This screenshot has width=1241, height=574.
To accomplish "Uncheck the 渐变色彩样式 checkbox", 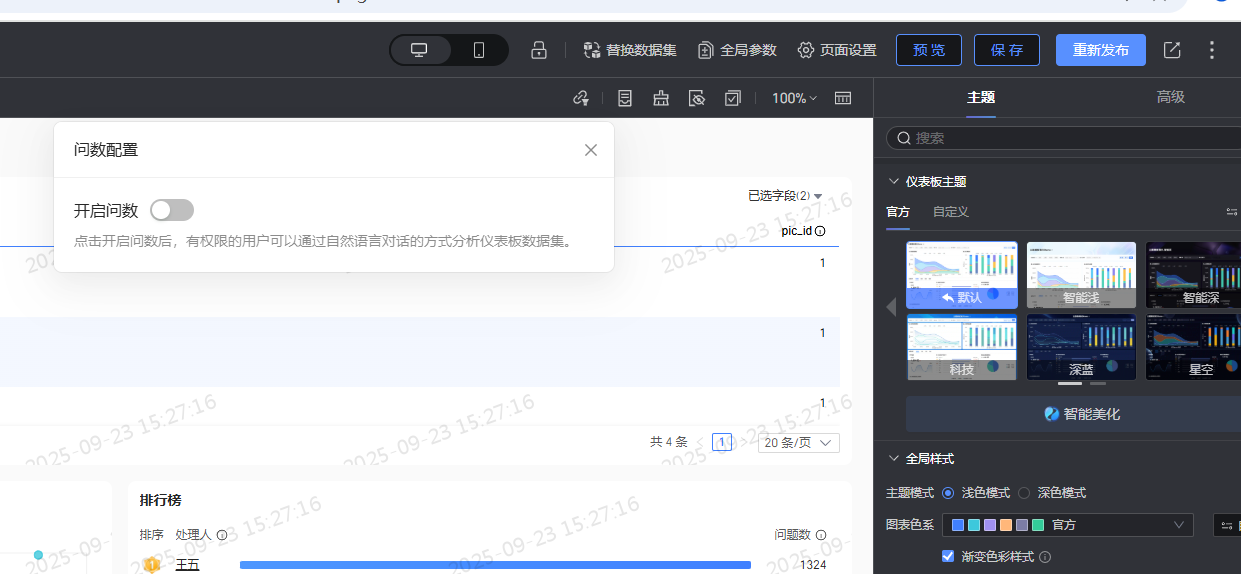I will tap(948, 556).
